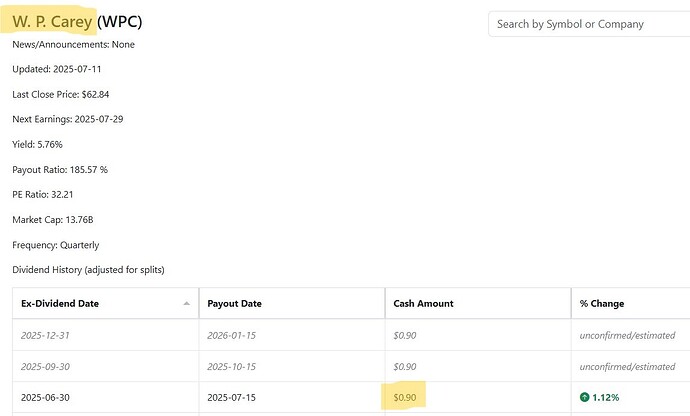This screenshot has width=690, height=416.
Task: Select the 'Yield: 5.76%' line
Action: click(x=37, y=144)
